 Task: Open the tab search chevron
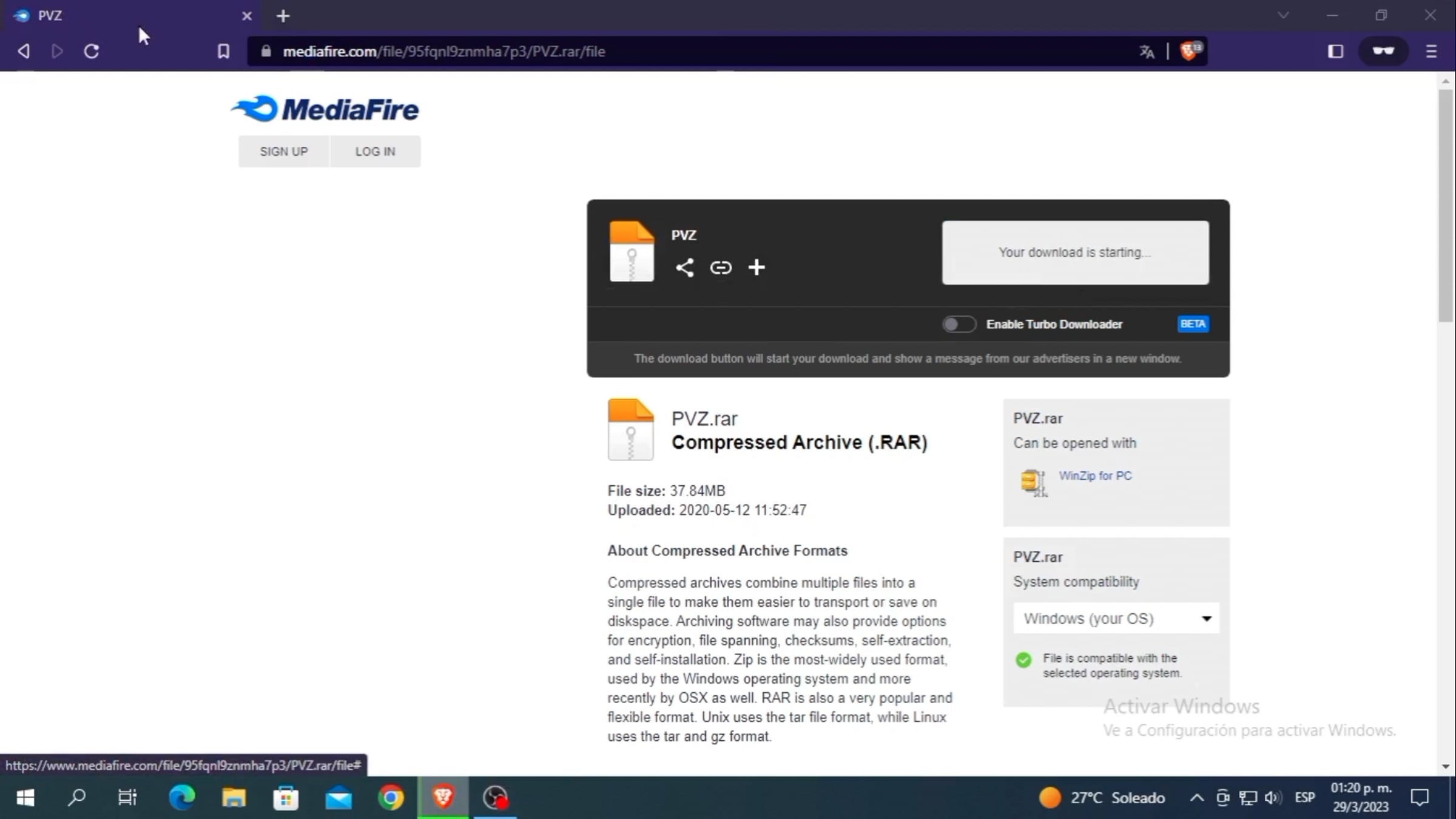(x=1282, y=16)
